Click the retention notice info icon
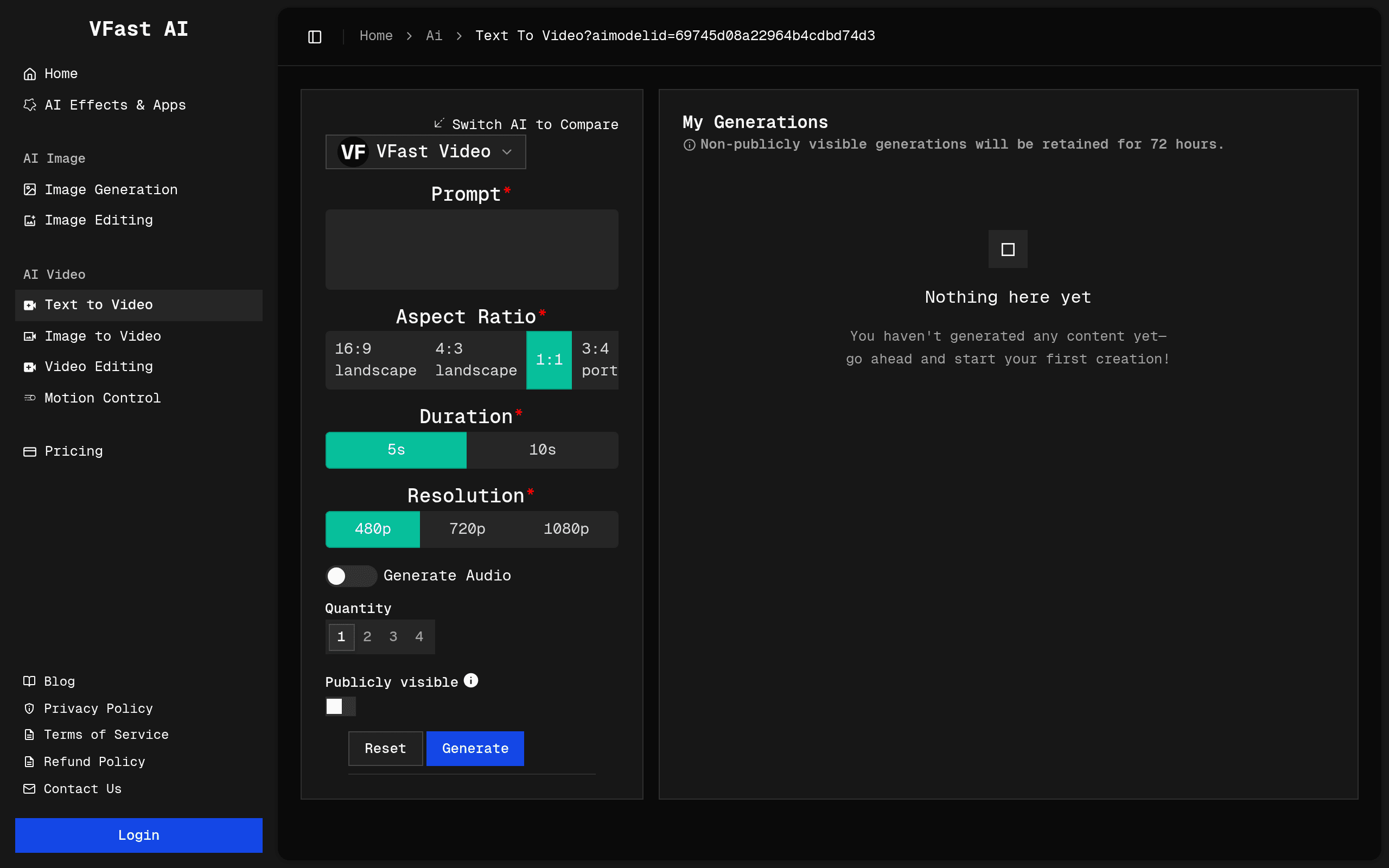The height and width of the screenshot is (868, 1389). [689, 145]
